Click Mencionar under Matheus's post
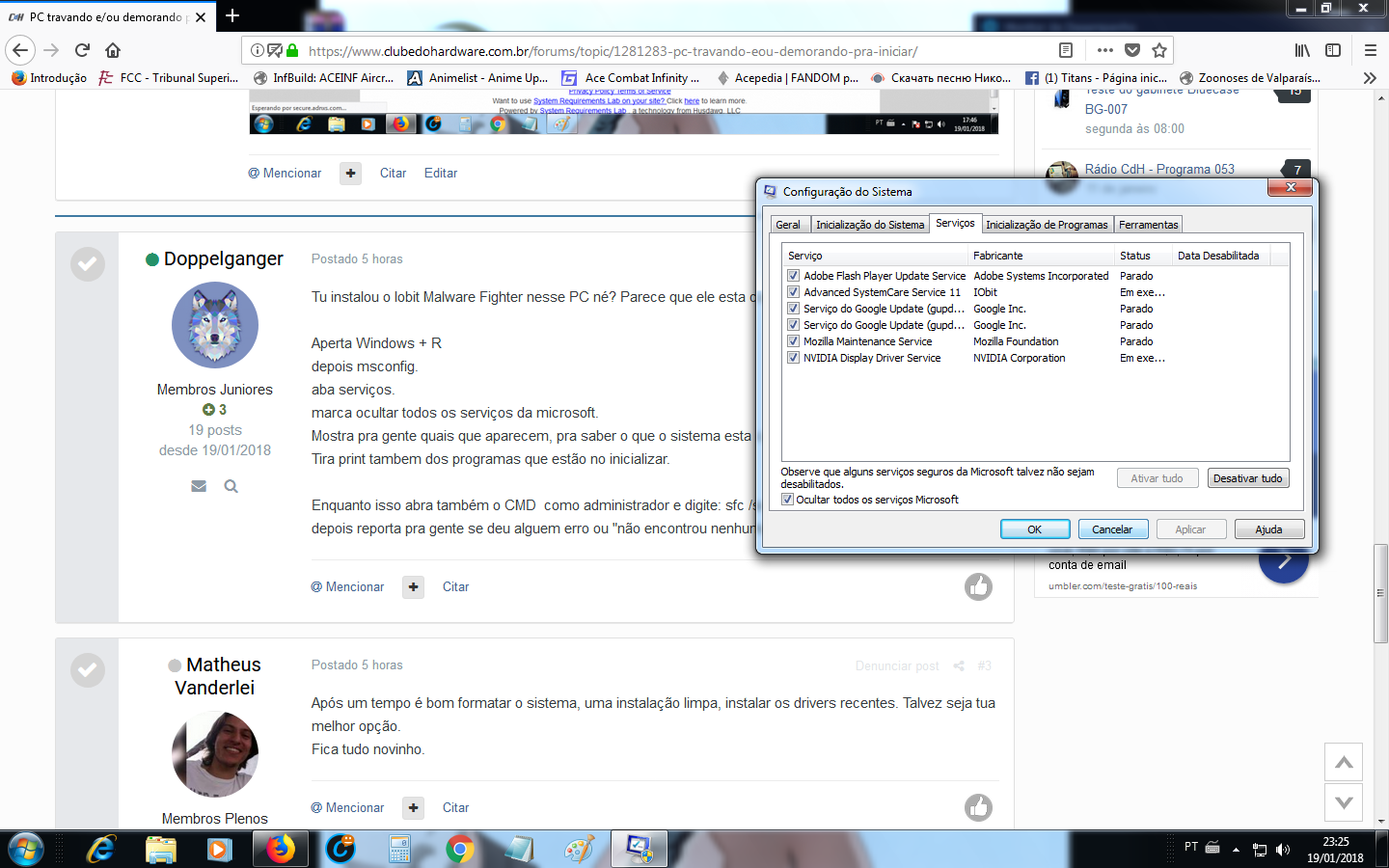This screenshot has width=1389, height=868. (347, 807)
